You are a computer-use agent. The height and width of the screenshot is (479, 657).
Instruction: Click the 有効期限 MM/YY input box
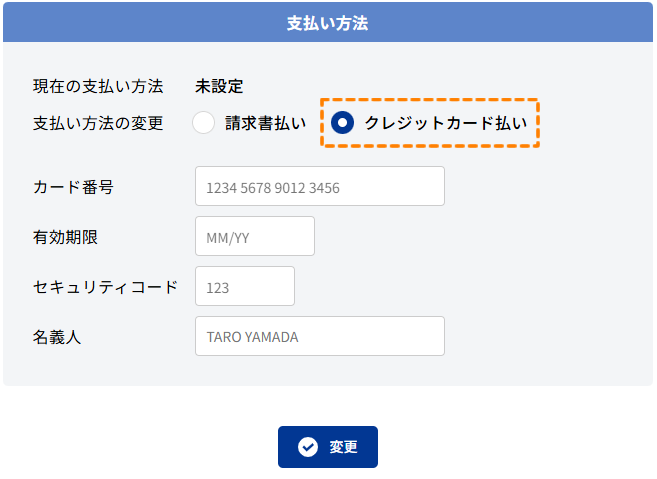pos(254,237)
